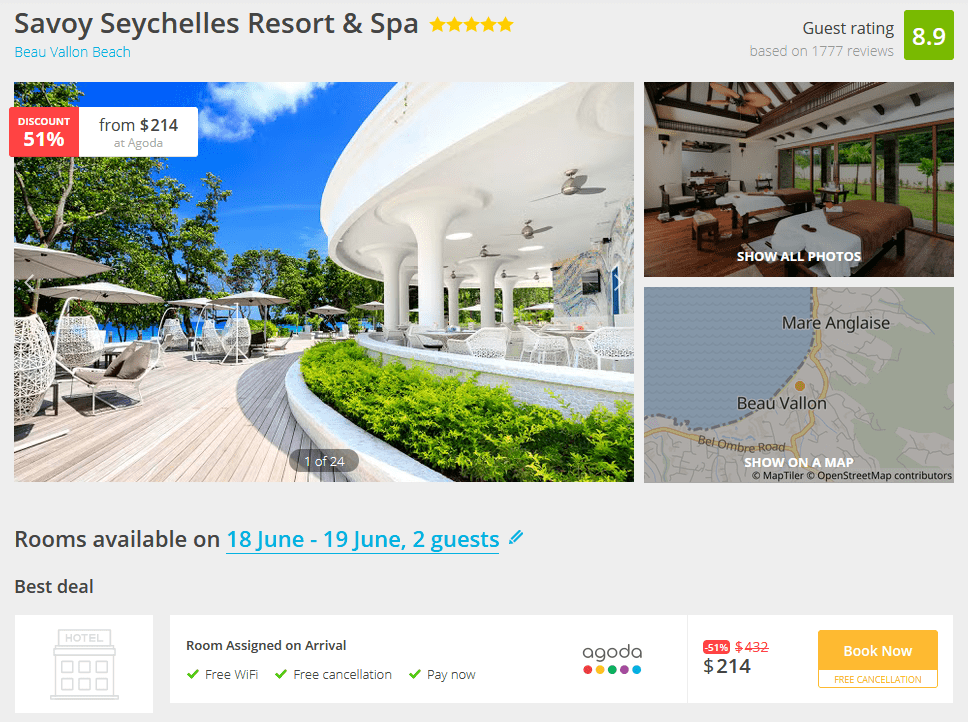The width and height of the screenshot is (968, 722).
Task: Change dates via 18 June - 19 June link
Action: [362, 539]
